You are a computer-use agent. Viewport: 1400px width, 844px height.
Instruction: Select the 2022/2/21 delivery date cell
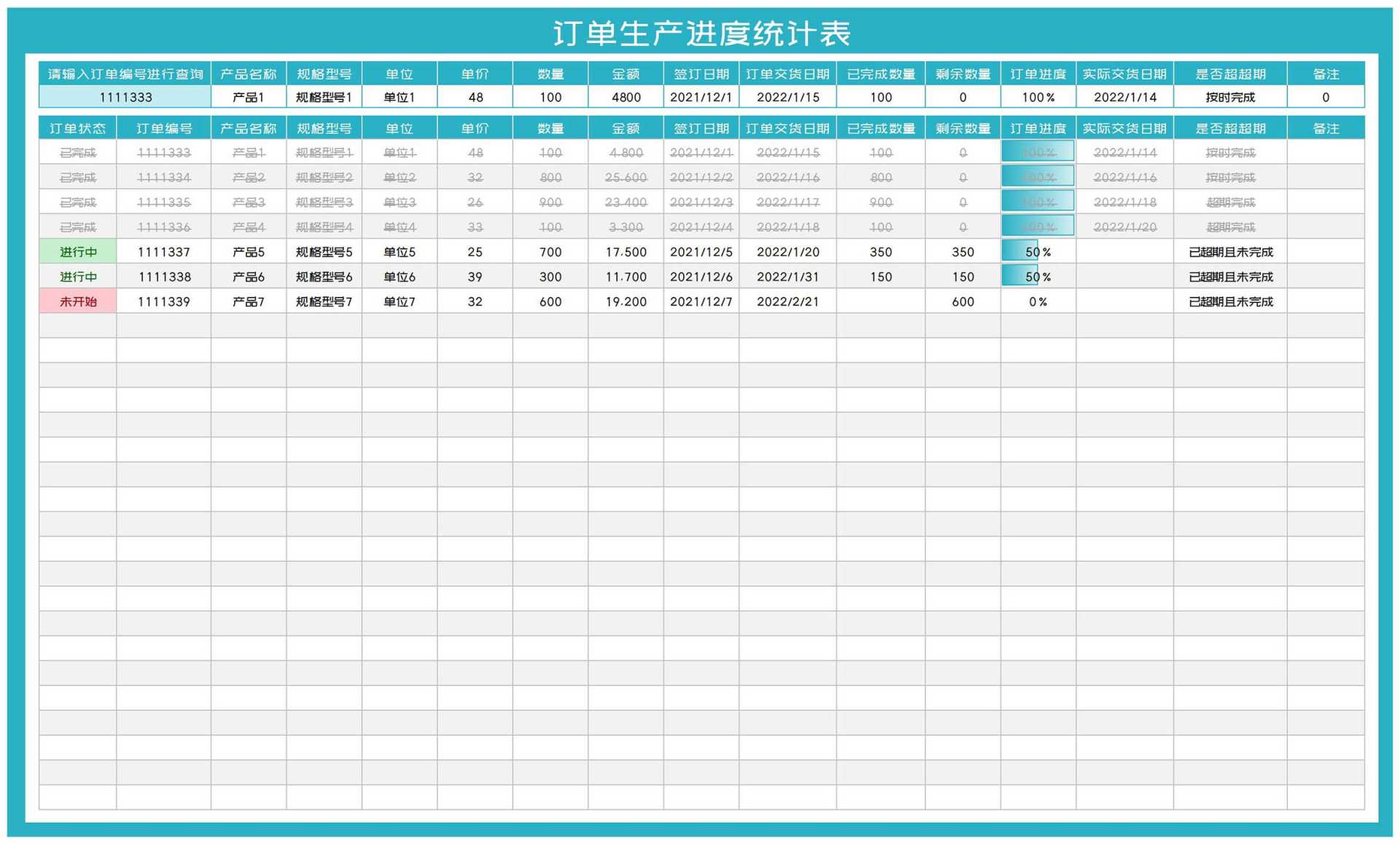click(787, 301)
